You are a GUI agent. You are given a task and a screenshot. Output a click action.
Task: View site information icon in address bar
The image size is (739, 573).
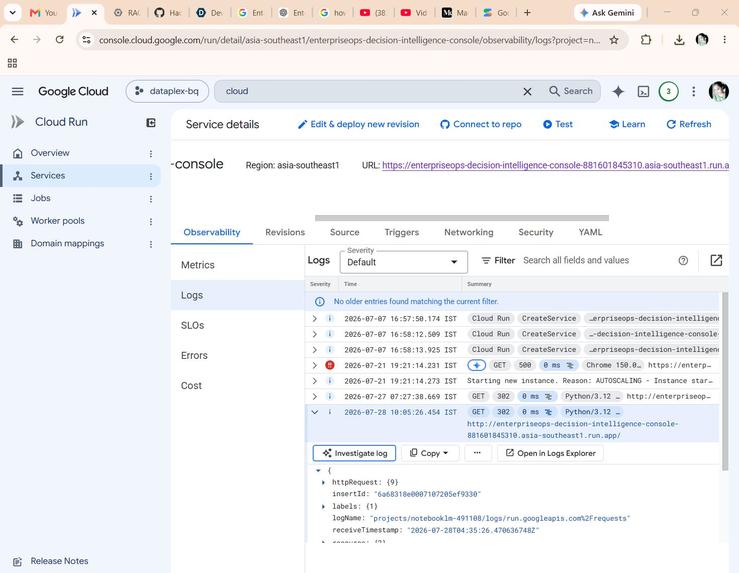[x=86, y=40]
